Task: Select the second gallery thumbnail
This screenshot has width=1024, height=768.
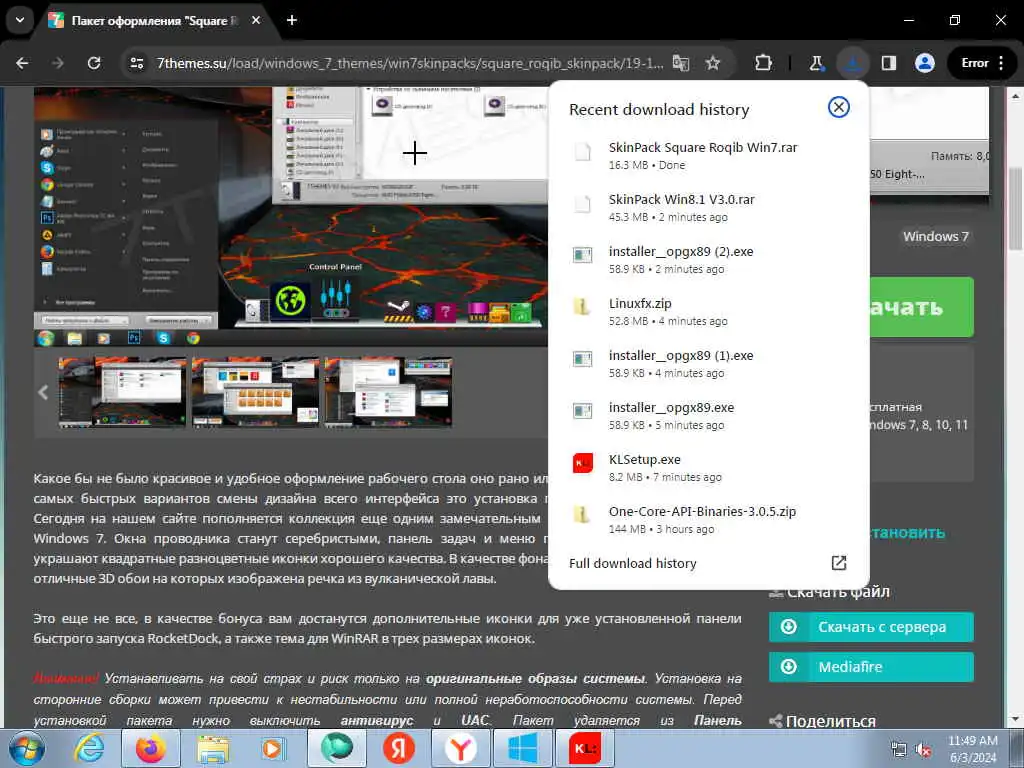Action: pyautogui.click(x=255, y=392)
